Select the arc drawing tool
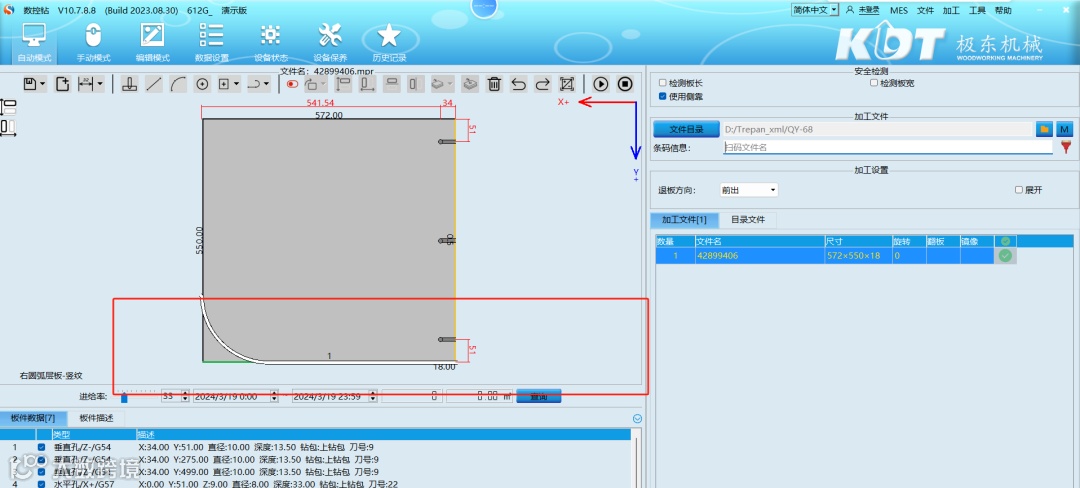The width and height of the screenshot is (1080, 488). tap(178, 84)
